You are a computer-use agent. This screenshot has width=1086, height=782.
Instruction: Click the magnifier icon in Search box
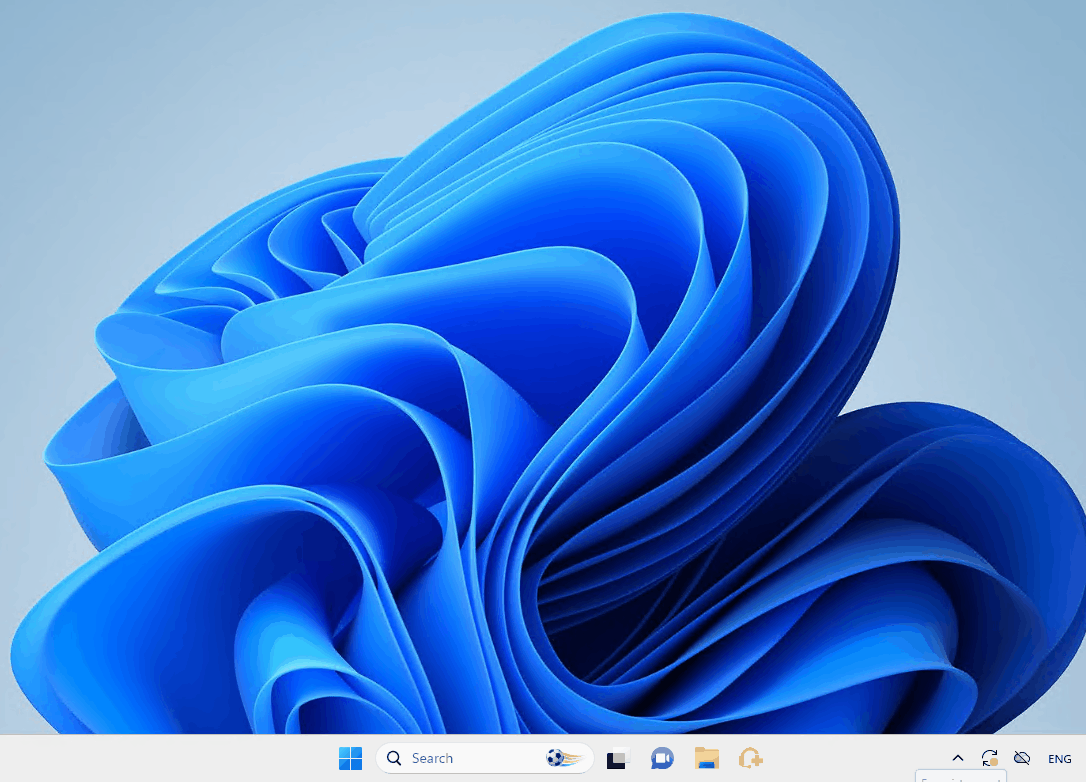[394, 758]
